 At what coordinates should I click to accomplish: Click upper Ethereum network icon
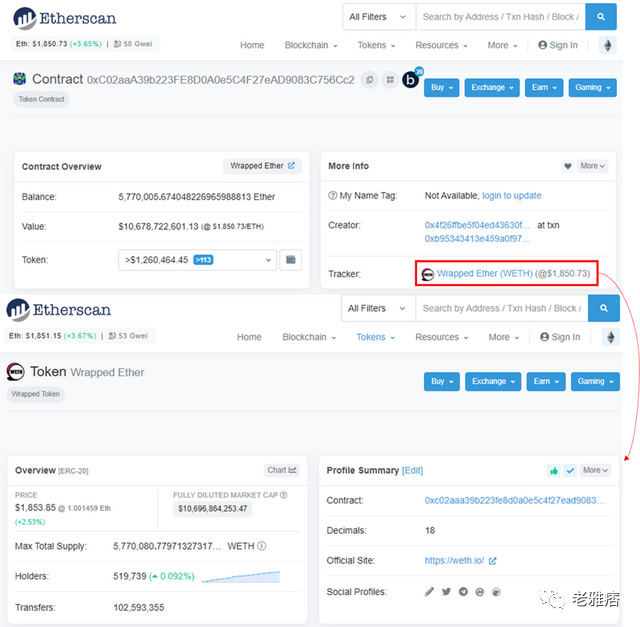click(608, 45)
